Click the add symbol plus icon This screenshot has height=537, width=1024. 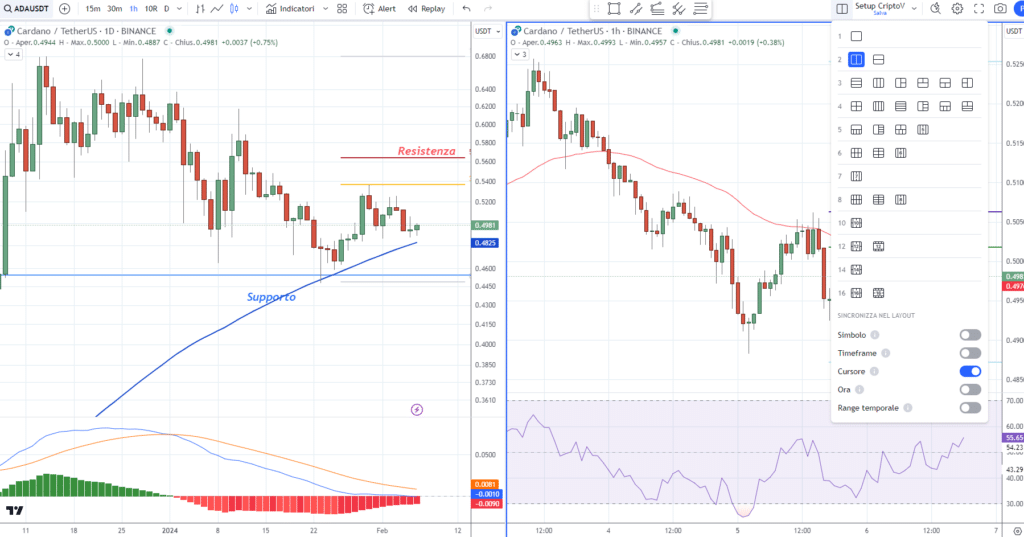pos(64,9)
